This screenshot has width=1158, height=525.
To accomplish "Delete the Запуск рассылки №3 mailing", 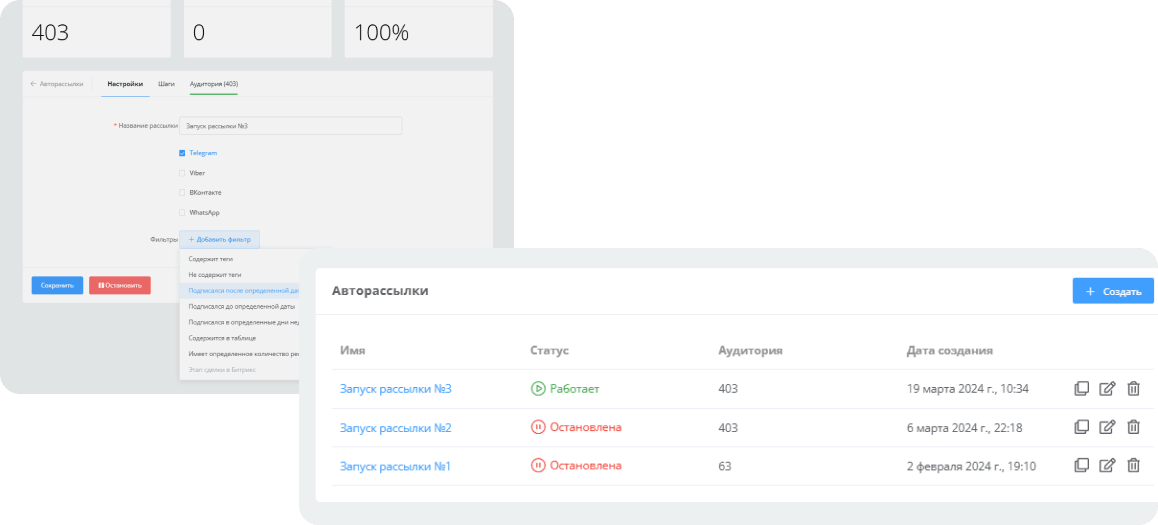I will click(1133, 389).
